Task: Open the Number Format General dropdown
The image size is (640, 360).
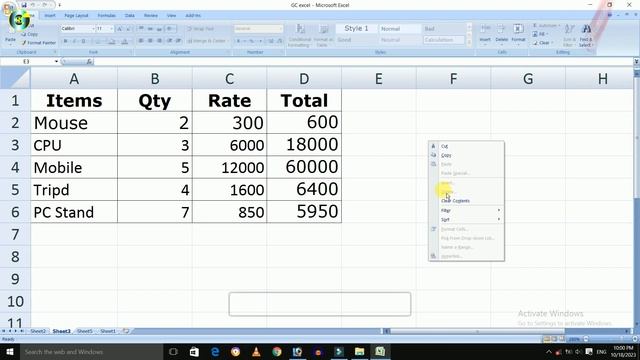Action: click(x=280, y=29)
